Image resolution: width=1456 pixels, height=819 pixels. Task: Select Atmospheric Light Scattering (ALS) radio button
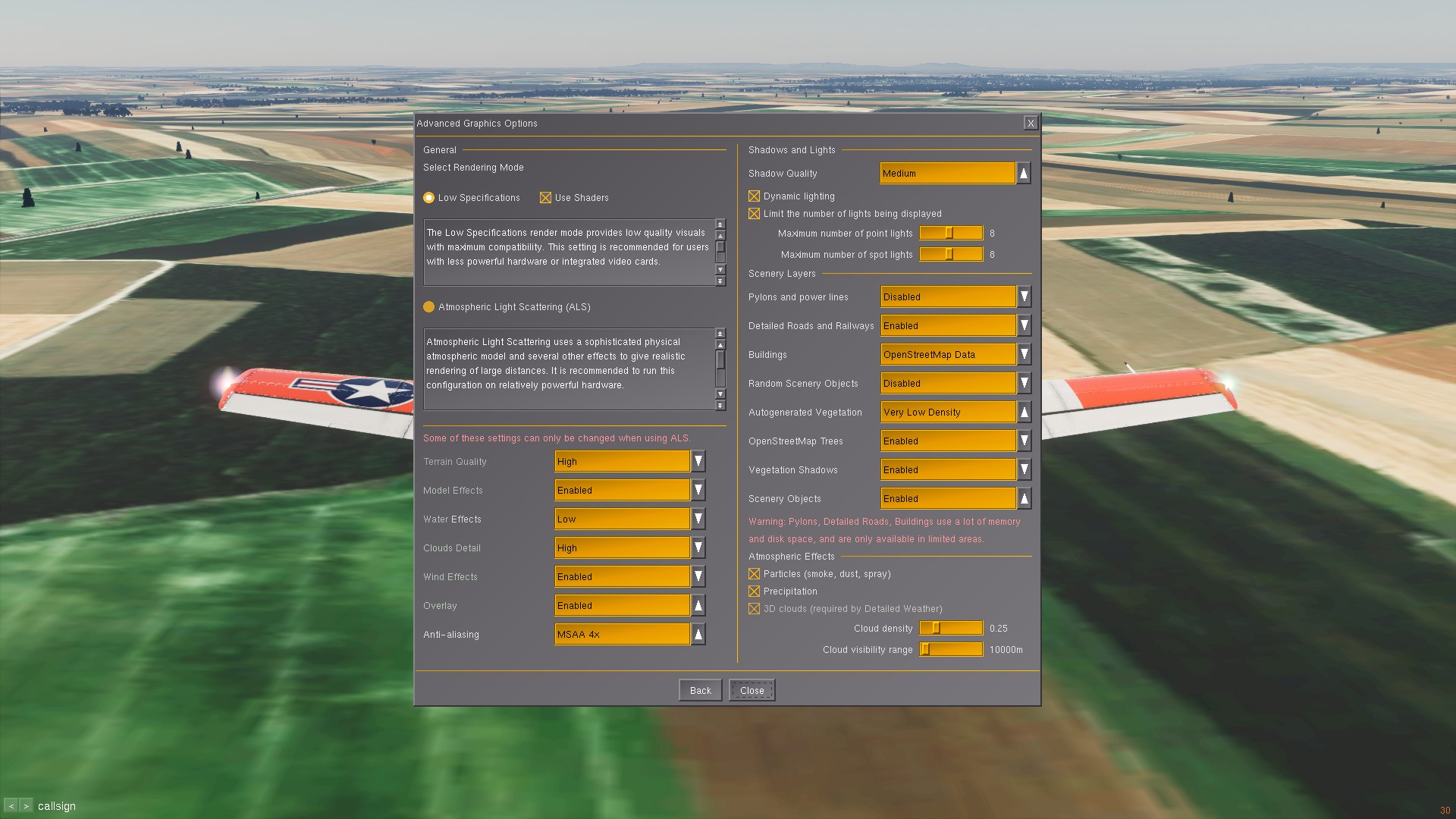click(429, 307)
